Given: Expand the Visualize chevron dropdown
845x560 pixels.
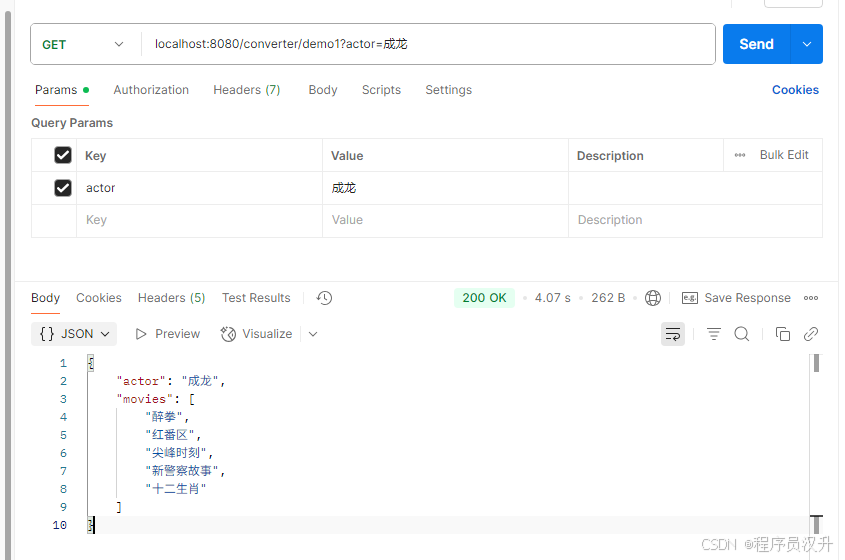Looking at the screenshot, I should [313, 334].
